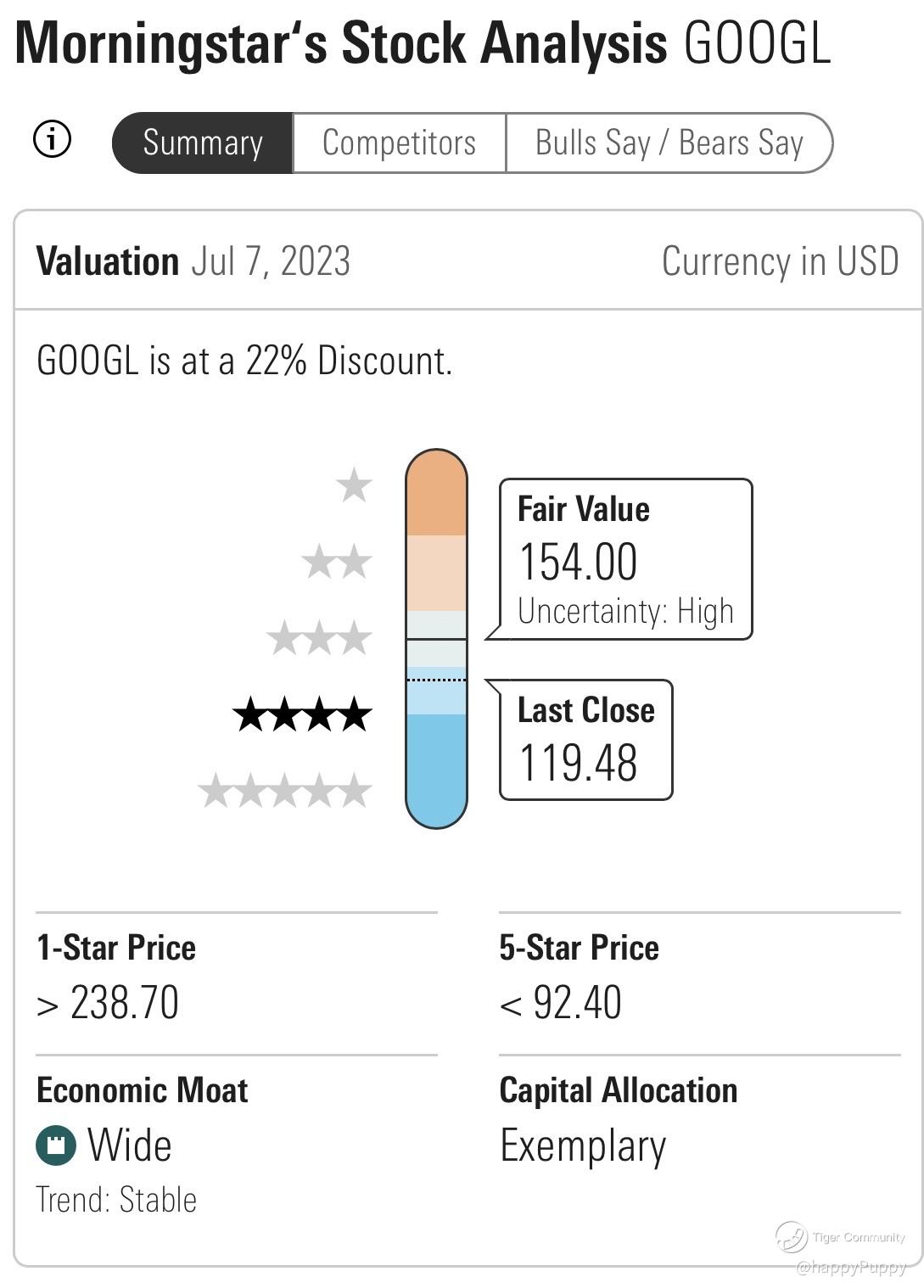Click the 1-Star Price value 238.70
This screenshot has height=1288, width=924.
124,1003
